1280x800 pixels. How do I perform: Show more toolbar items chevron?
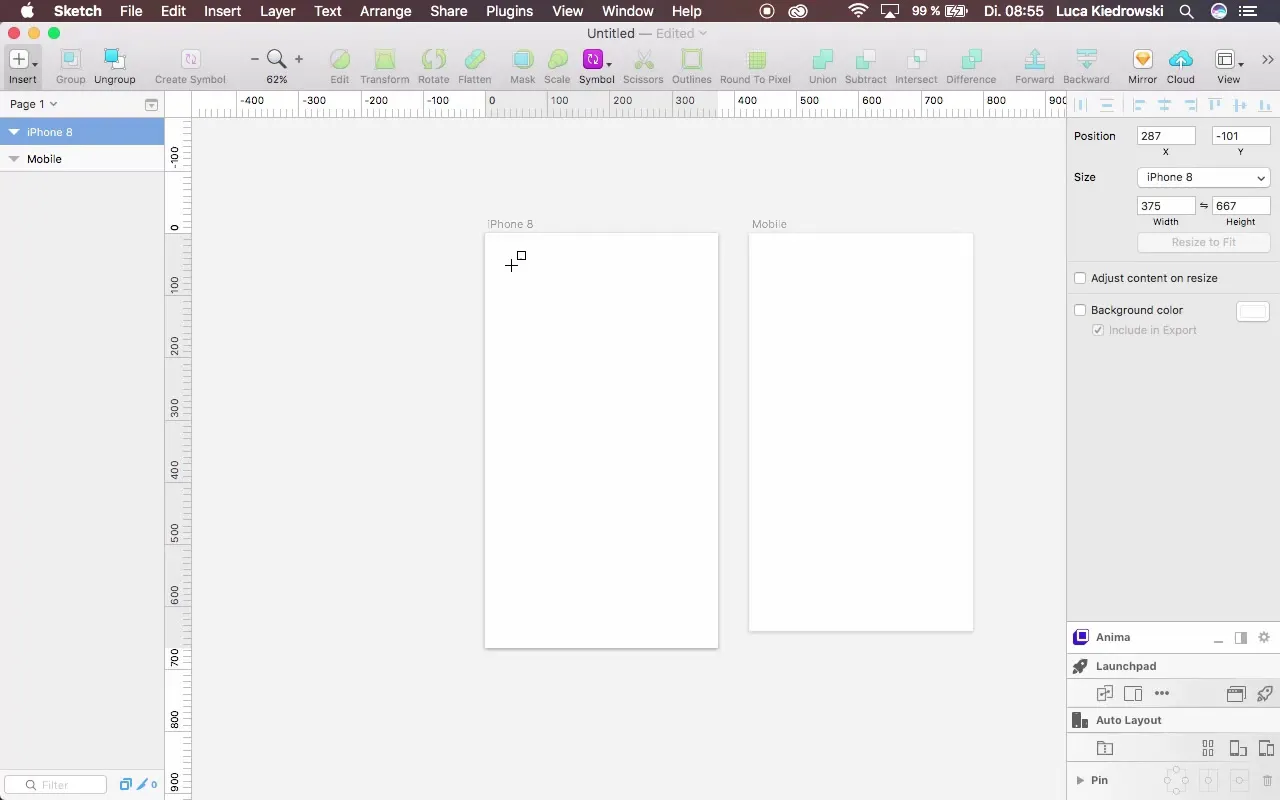click(1267, 60)
